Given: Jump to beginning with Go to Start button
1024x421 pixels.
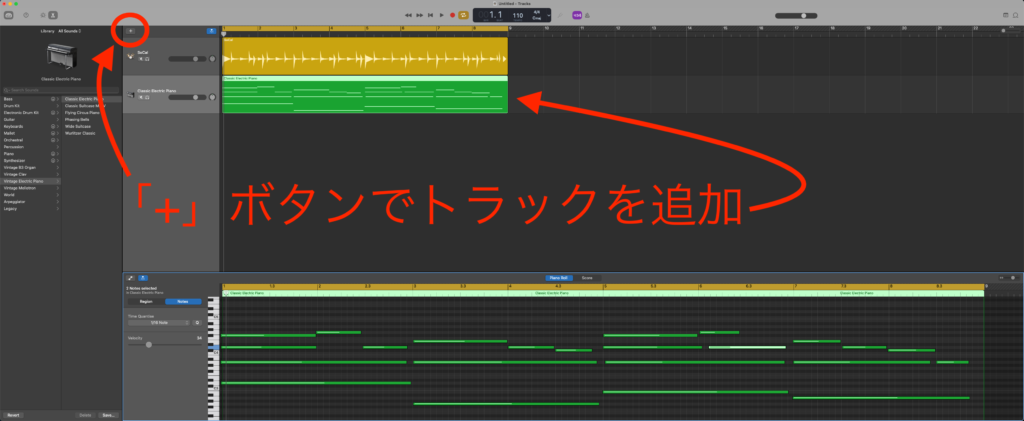Looking at the screenshot, I should pos(430,15).
